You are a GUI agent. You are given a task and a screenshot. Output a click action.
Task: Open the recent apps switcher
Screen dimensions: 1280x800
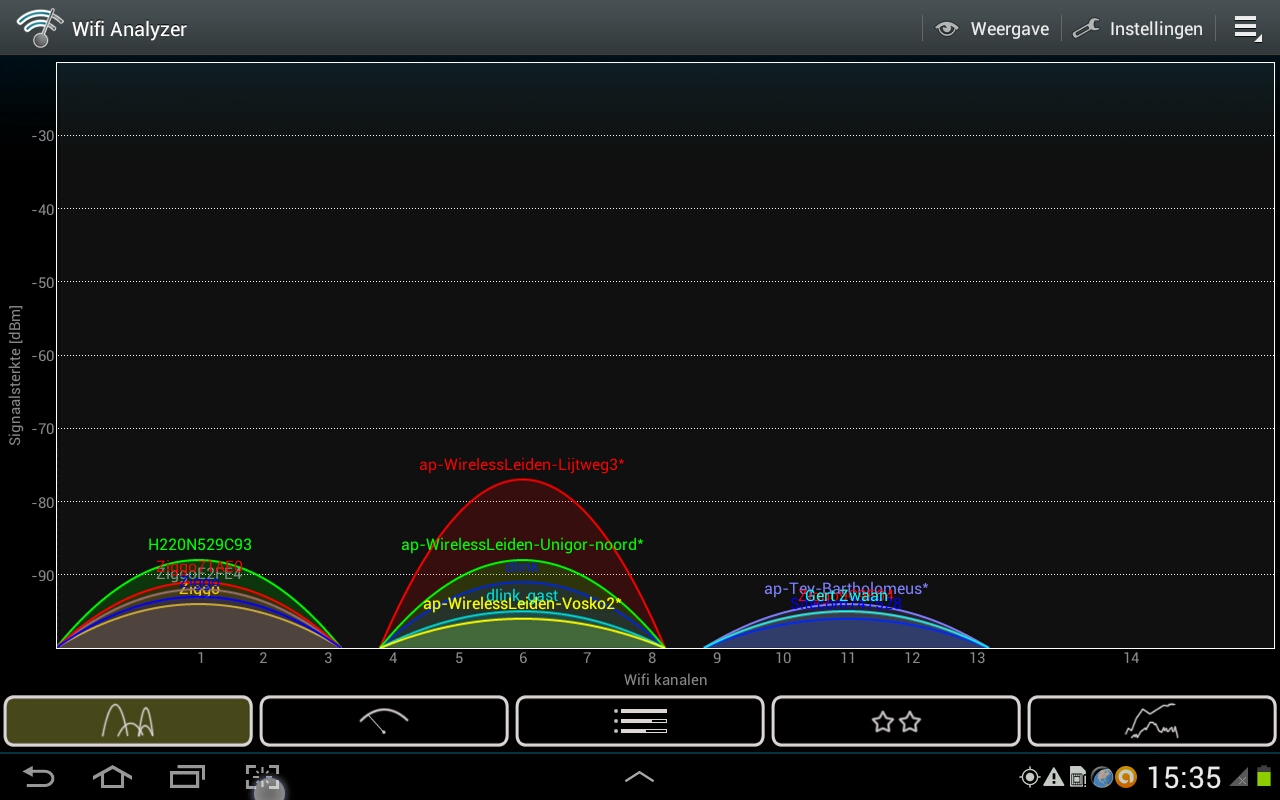click(x=187, y=777)
